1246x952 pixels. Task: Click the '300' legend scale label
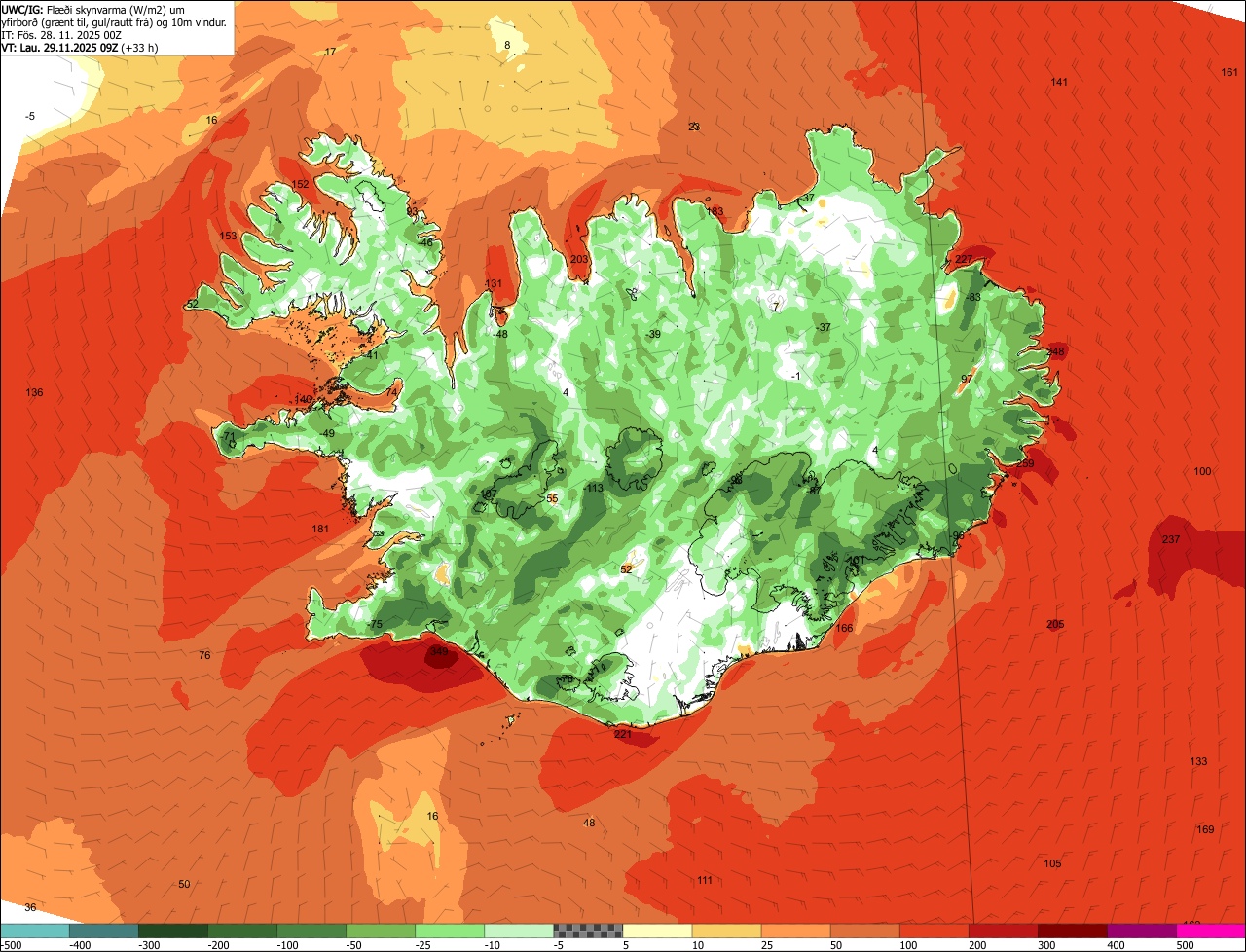pyautogui.click(x=1048, y=945)
